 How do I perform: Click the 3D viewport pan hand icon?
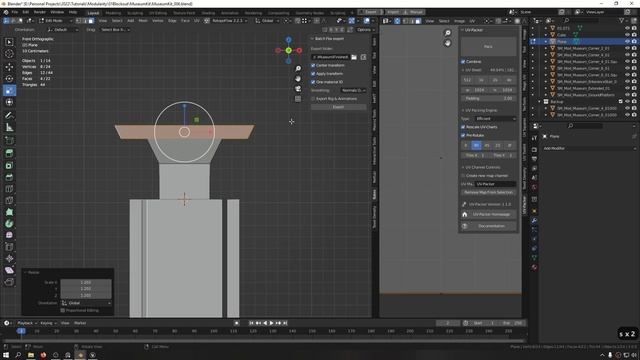[x=298, y=78]
